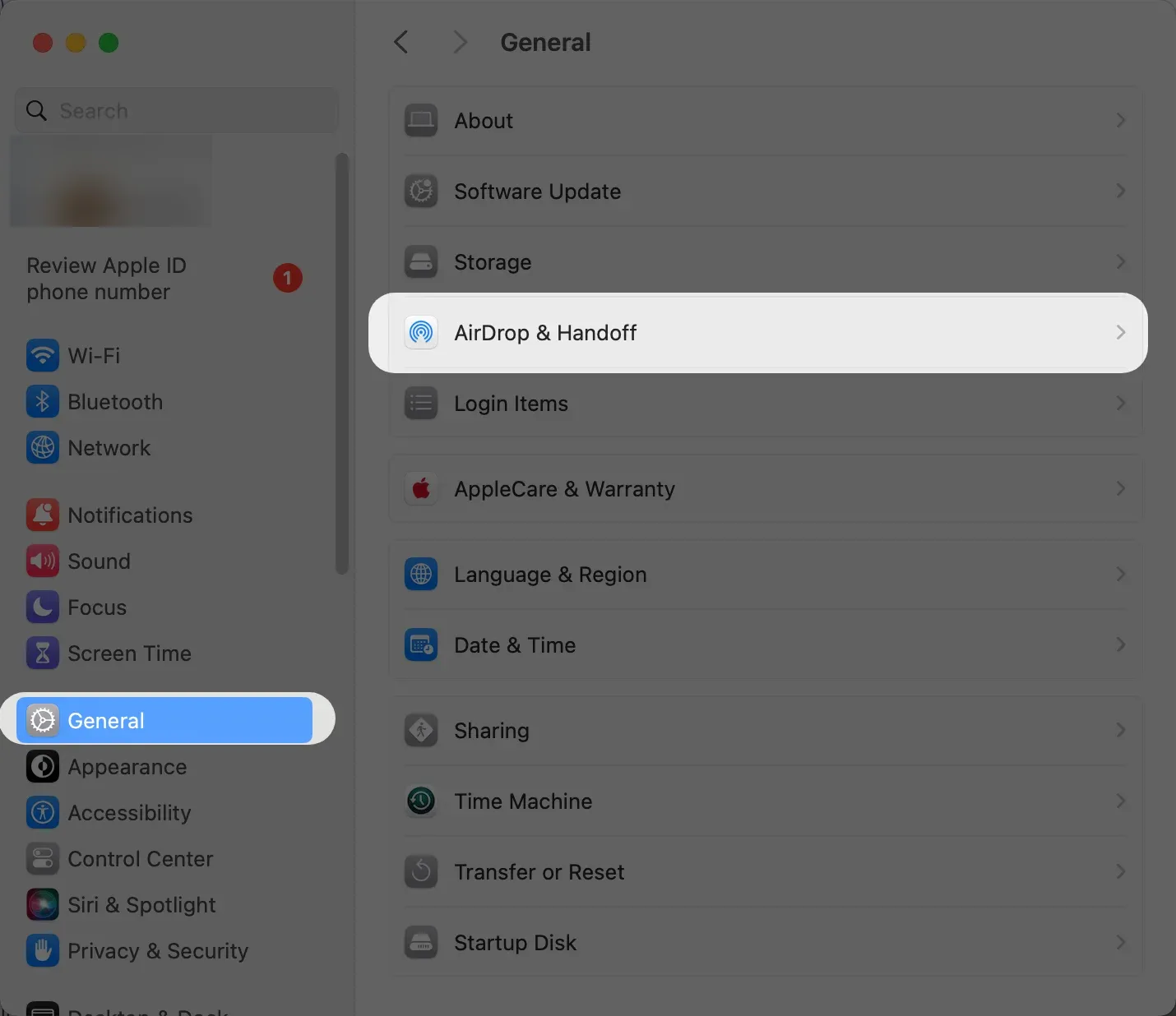Click the About laptop icon
Screen dimensions: 1176x1016
(x=421, y=121)
